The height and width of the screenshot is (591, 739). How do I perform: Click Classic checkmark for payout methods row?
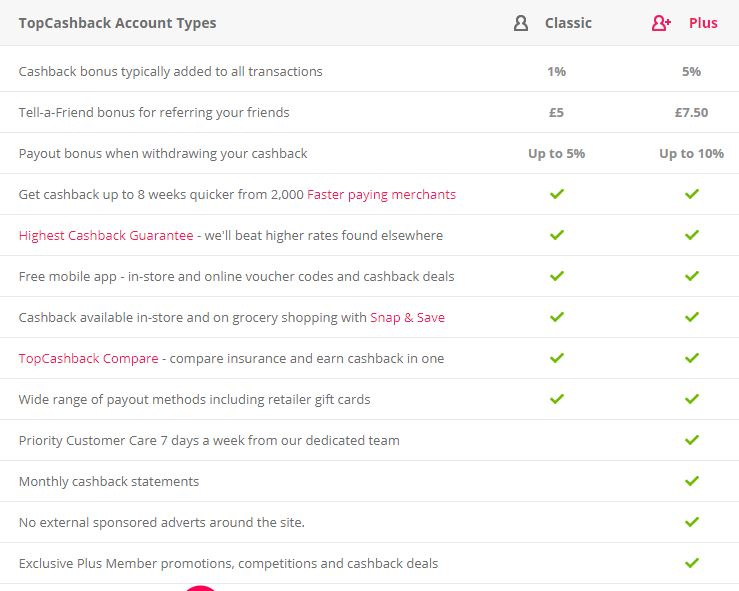tap(557, 399)
